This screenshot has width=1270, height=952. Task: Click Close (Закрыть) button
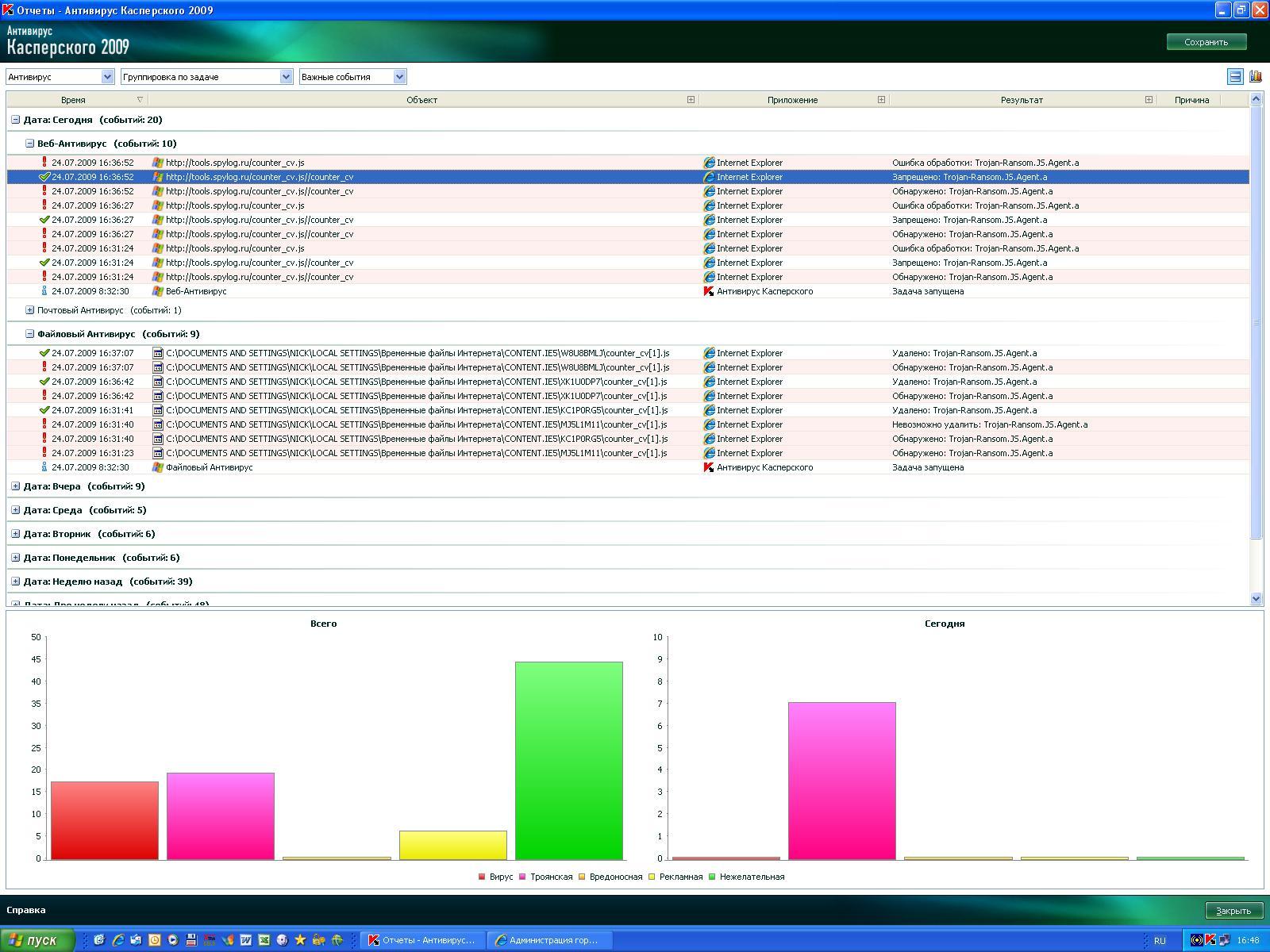pos(1233,910)
